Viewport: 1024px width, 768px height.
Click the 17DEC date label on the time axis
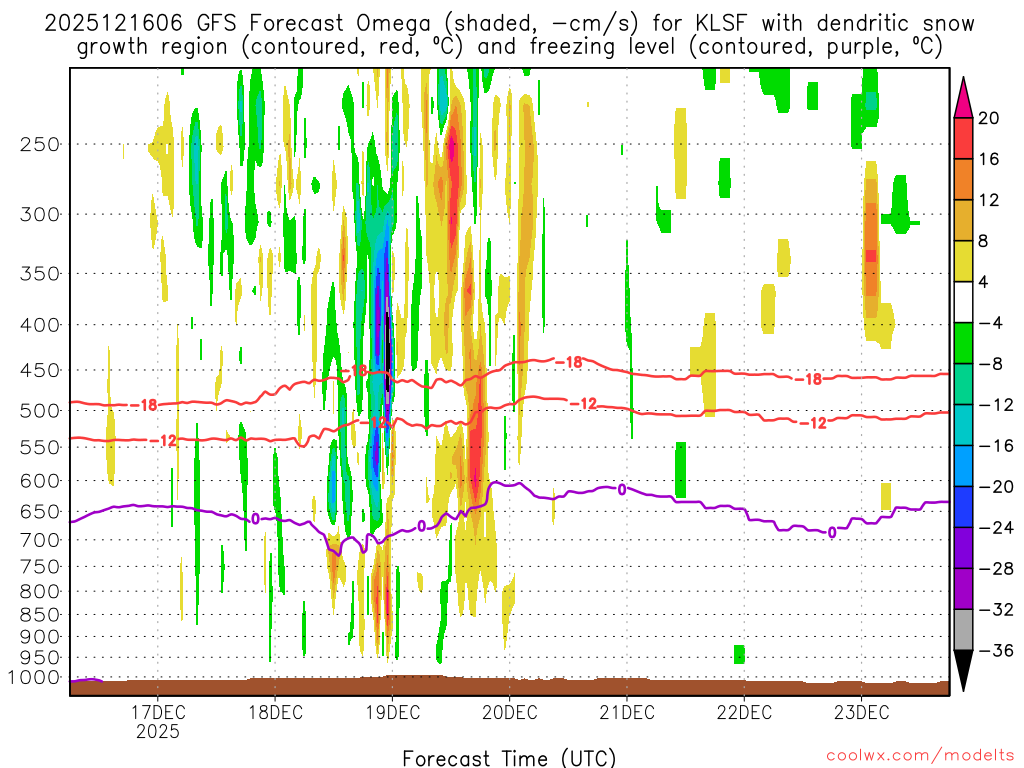point(158,712)
